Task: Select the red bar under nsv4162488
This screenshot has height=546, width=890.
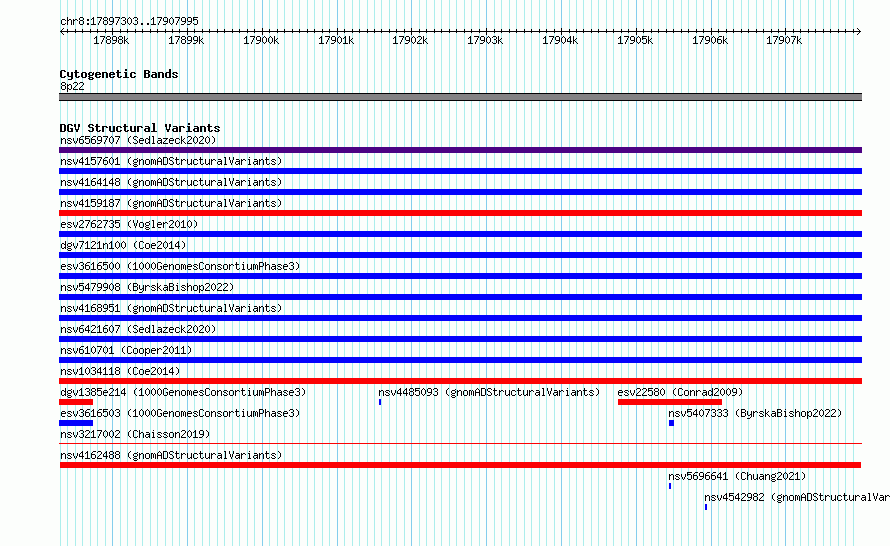Action: [x=460, y=465]
